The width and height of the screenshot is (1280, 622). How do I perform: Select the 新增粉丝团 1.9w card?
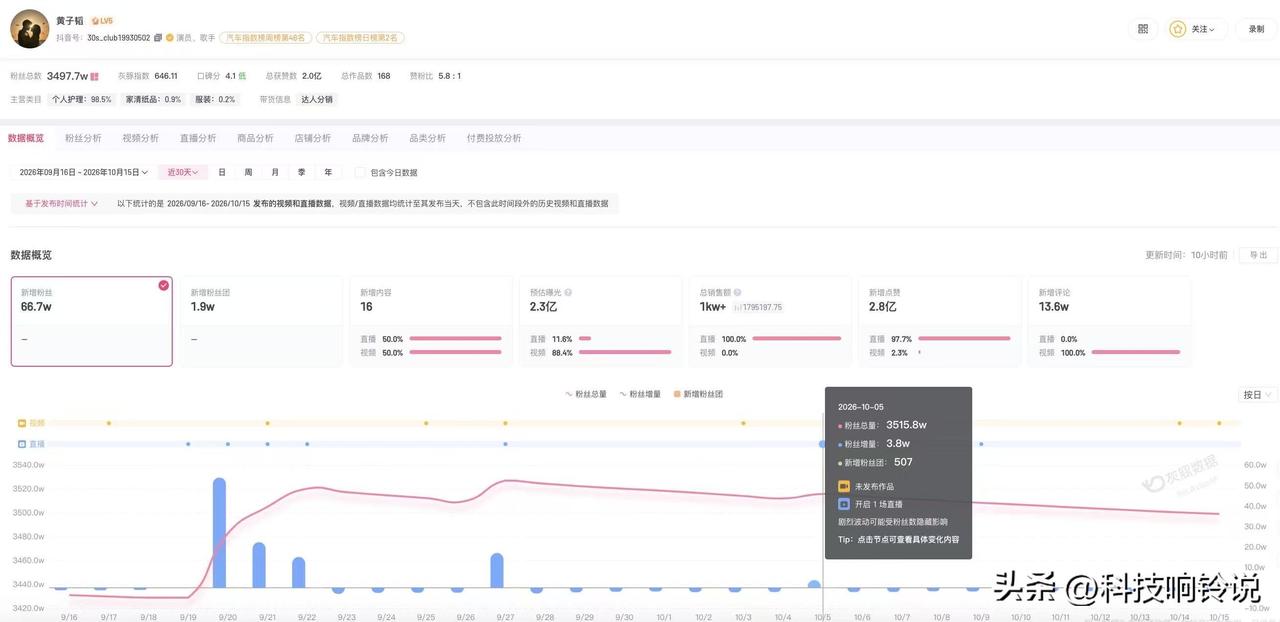tap(261, 321)
